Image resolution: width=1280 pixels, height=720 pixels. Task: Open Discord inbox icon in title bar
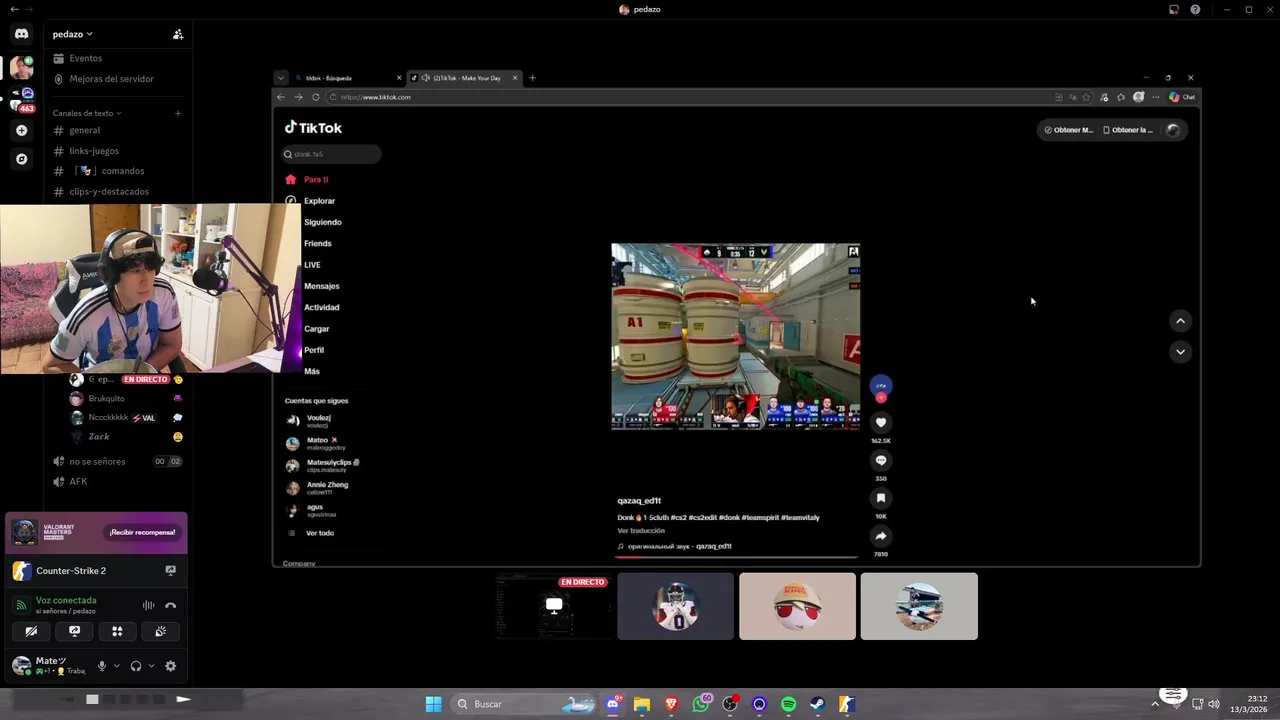pyautogui.click(x=1174, y=9)
